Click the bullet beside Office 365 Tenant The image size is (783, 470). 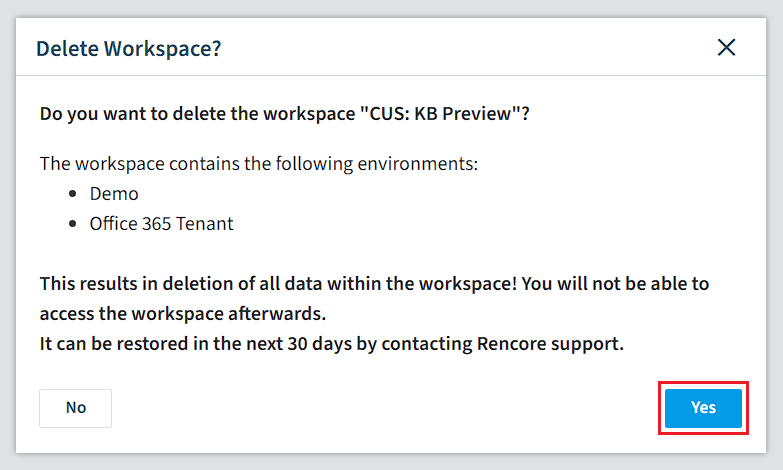73,224
